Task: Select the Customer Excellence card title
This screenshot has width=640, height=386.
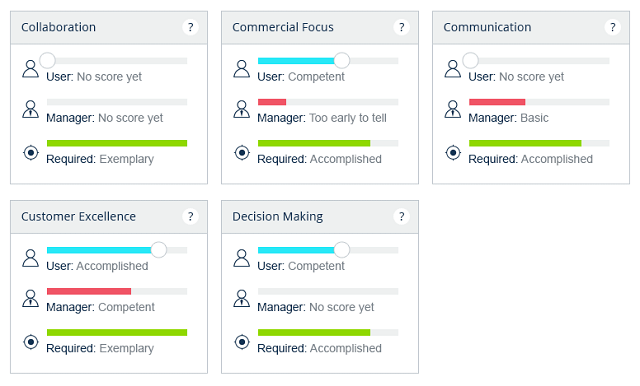Action: (x=78, y=216)
